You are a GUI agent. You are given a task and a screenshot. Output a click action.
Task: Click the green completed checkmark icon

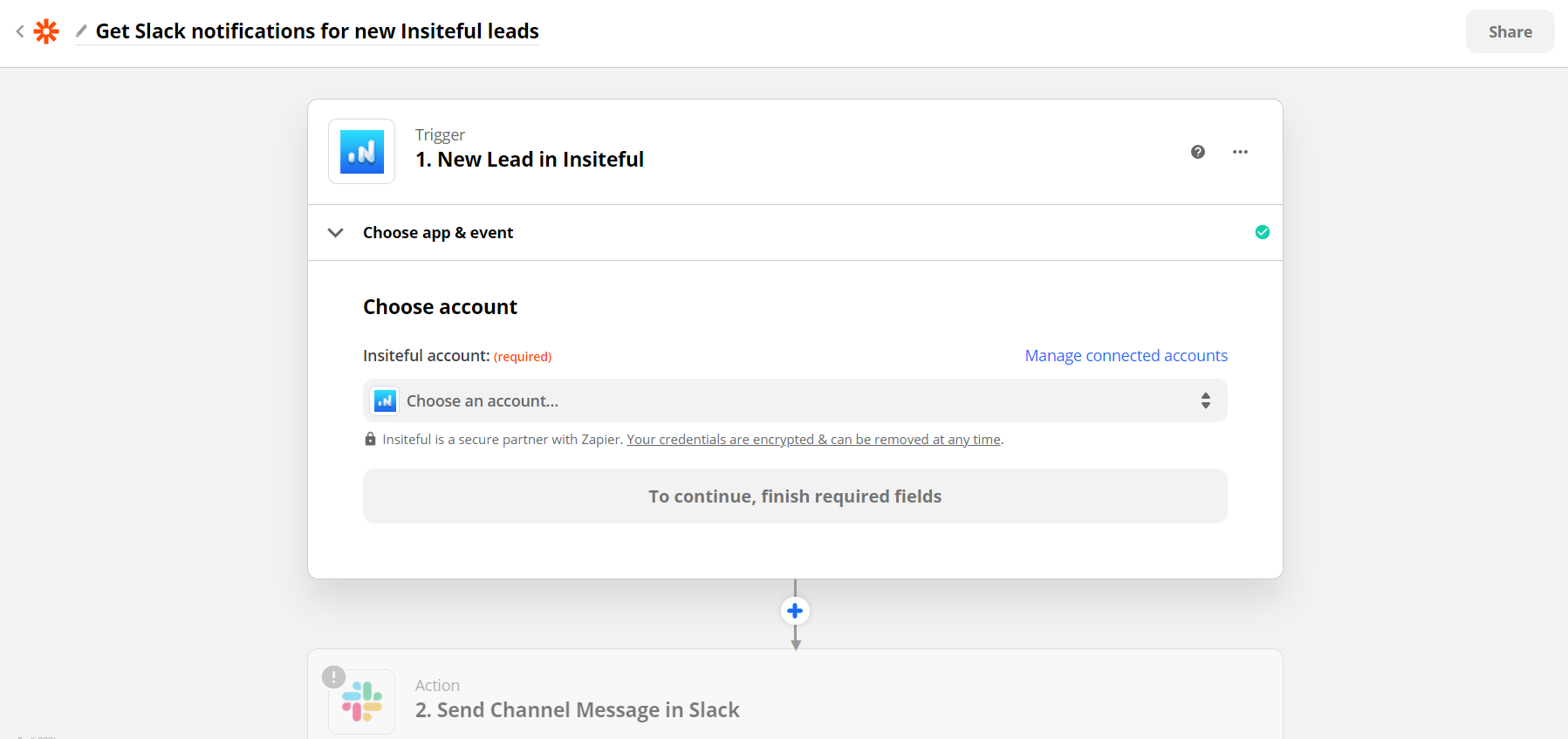tap(1263, 232)
